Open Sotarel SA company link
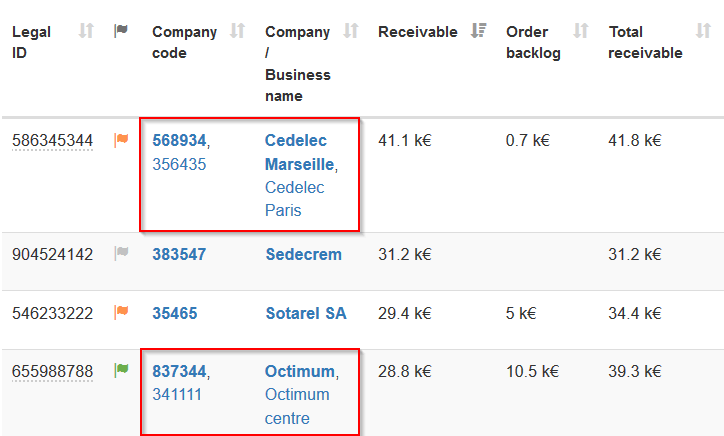The height and width of the screenshot is (436, 724). tap(305, 313)
